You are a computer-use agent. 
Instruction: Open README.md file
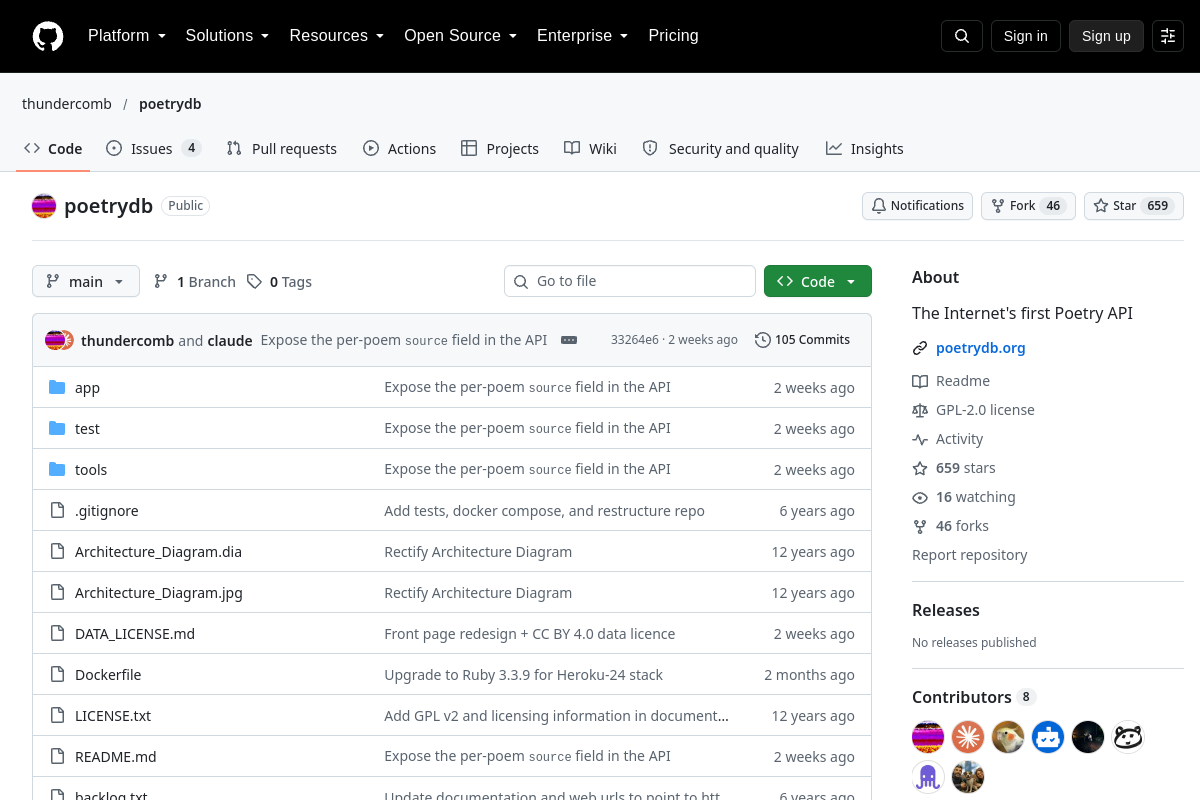116,757
